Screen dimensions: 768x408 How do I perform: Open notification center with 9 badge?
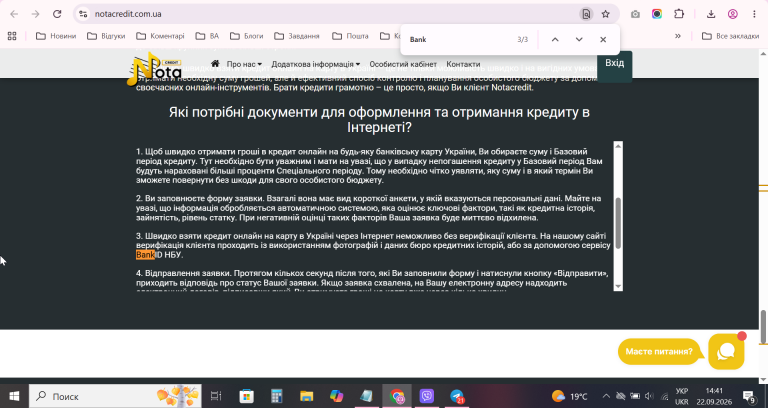[750, 396]
